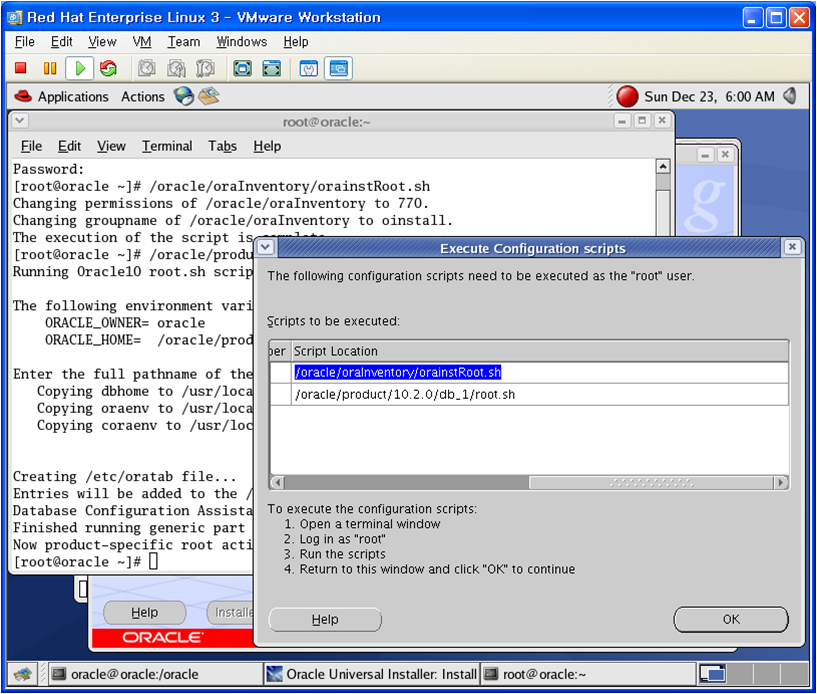Click the VMware power on (green play) icon
The width and height of the screenshot is (817, 694).
point(80,68)
